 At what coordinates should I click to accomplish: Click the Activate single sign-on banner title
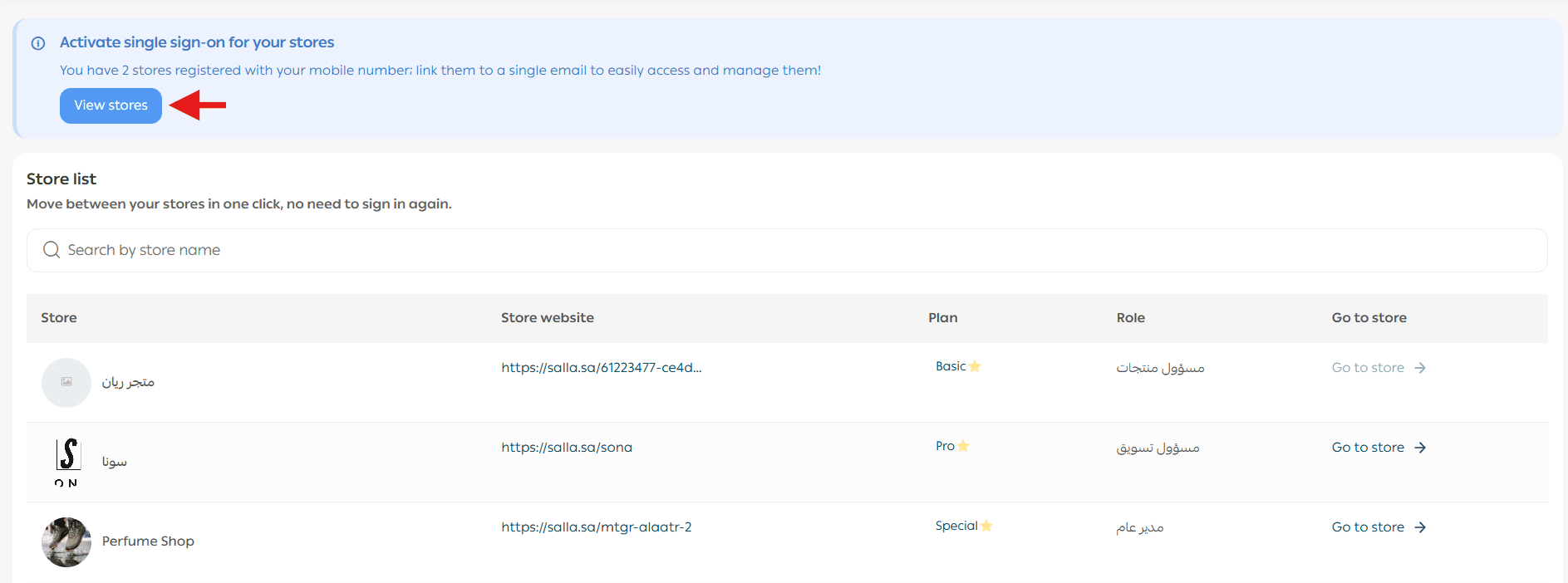coord(197,42)
